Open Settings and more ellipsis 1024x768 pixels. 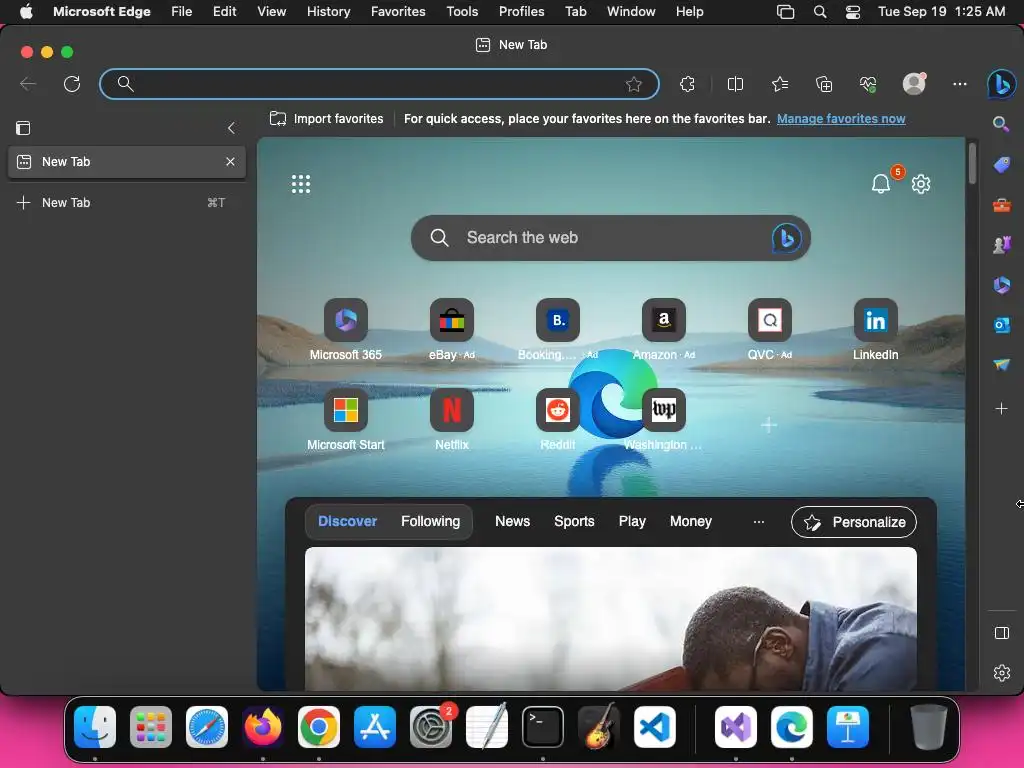point(959,84)
